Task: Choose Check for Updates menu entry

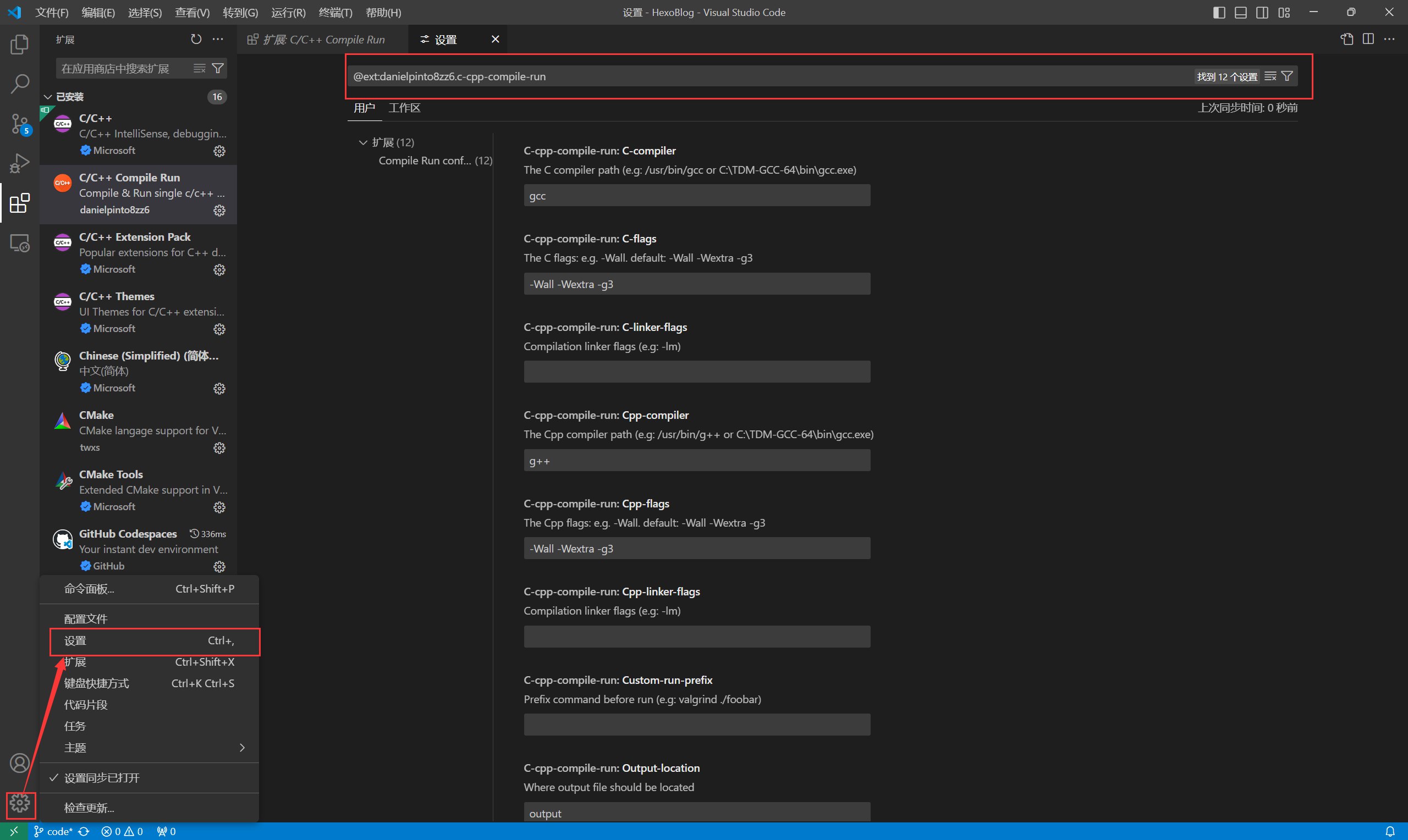Action: click(x=150, y=808)
